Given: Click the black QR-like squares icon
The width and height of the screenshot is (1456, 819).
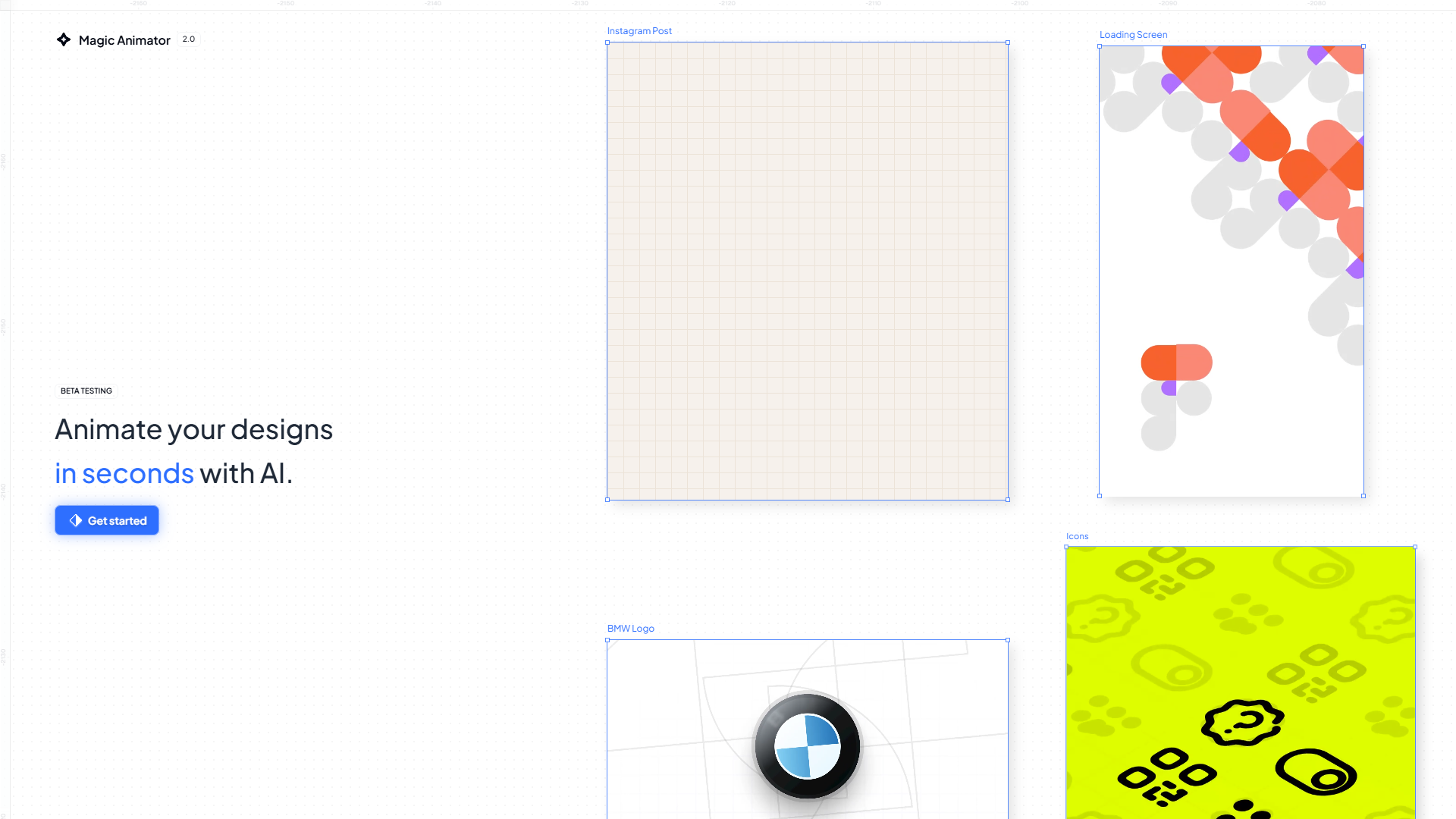Looking at the screenshot, I should pos(1166,777).
